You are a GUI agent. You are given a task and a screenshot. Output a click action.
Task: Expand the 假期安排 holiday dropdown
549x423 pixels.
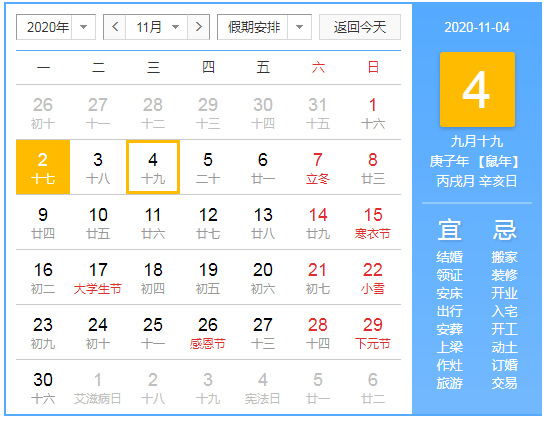264,27
